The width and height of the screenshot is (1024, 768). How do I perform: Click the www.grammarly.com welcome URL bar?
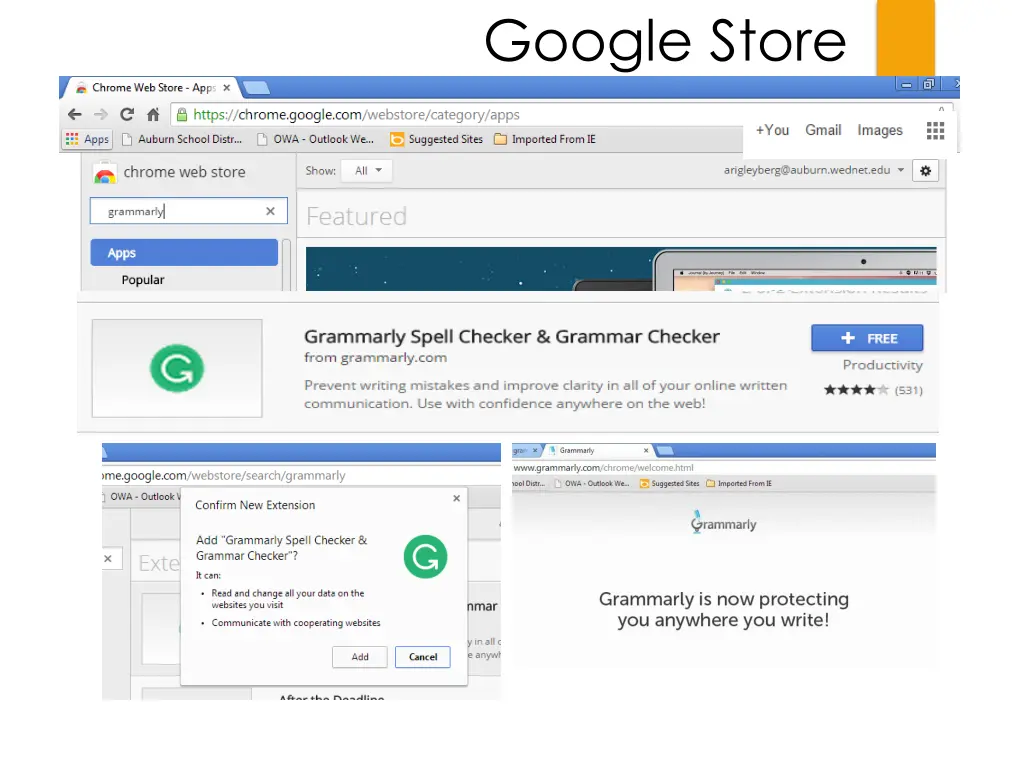click(603, 468)
